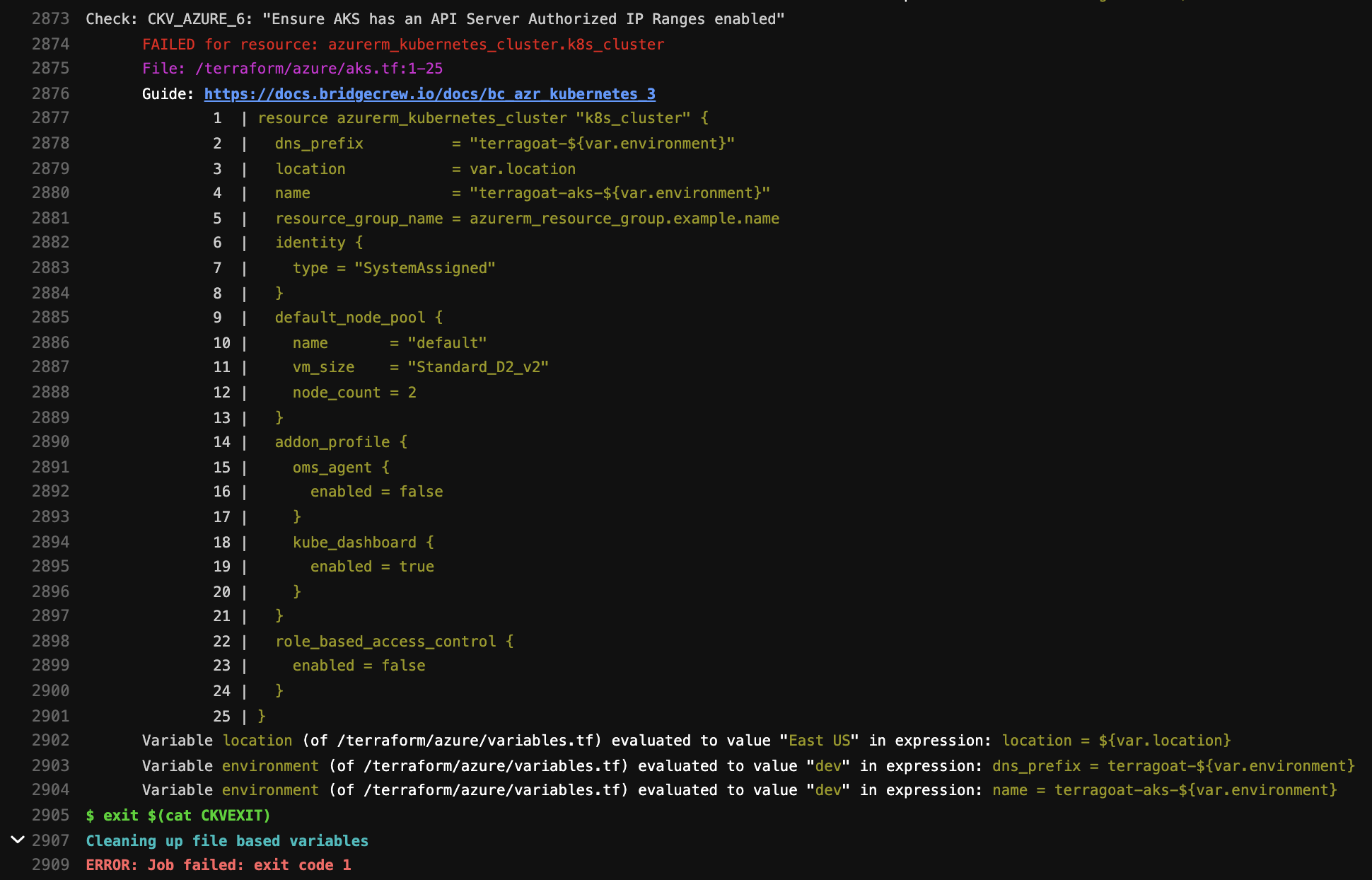Click line number 2905 for exit command
Image resolution: width=1372 pixels, height=880 pixels.
point(50,815)
